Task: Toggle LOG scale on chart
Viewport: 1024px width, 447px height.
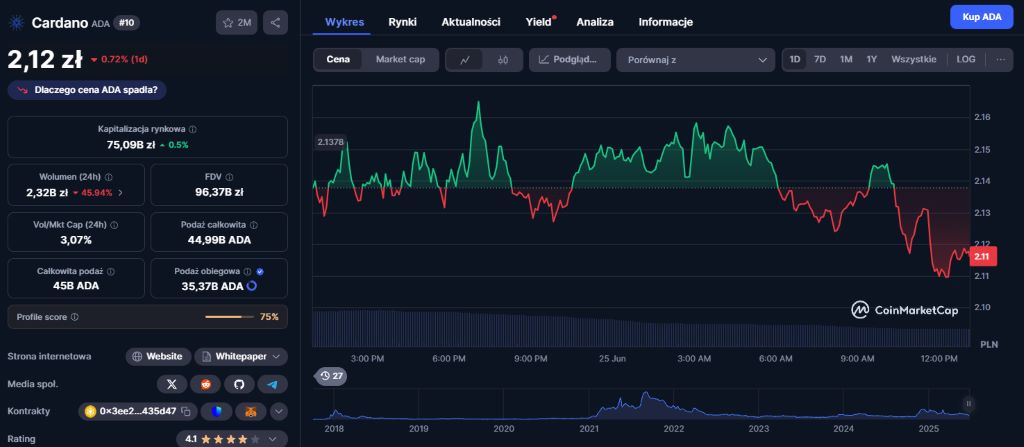Action: tap(966, 59)
